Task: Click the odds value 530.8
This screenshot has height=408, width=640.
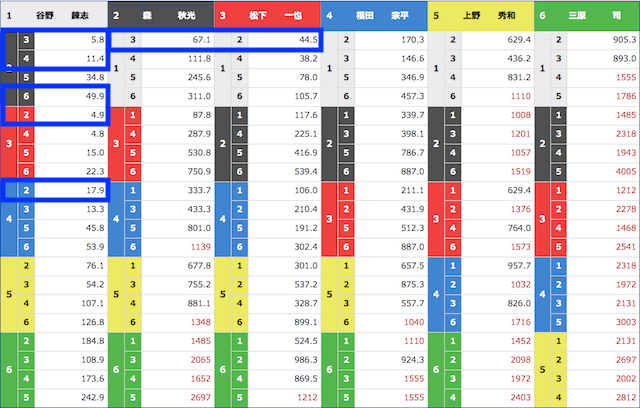Action: (199, 153)
